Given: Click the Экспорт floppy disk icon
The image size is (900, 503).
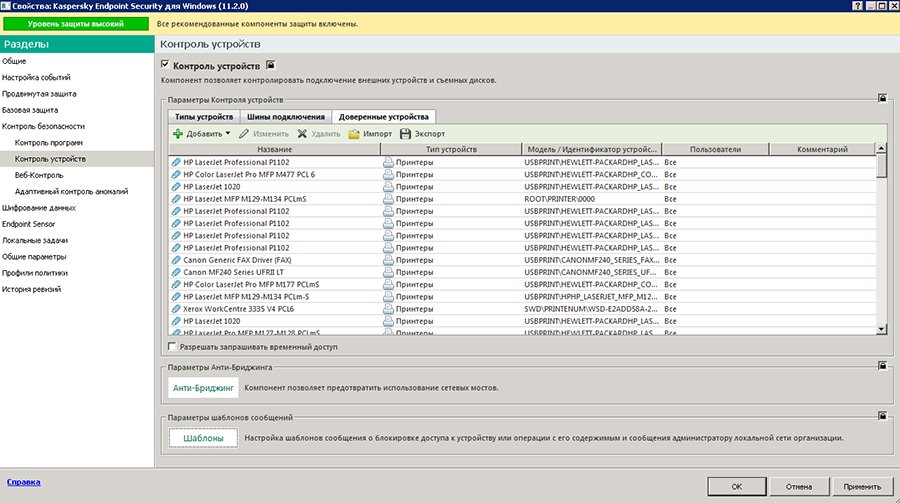Looking at the screenshot, I should (x=406, y=133).
